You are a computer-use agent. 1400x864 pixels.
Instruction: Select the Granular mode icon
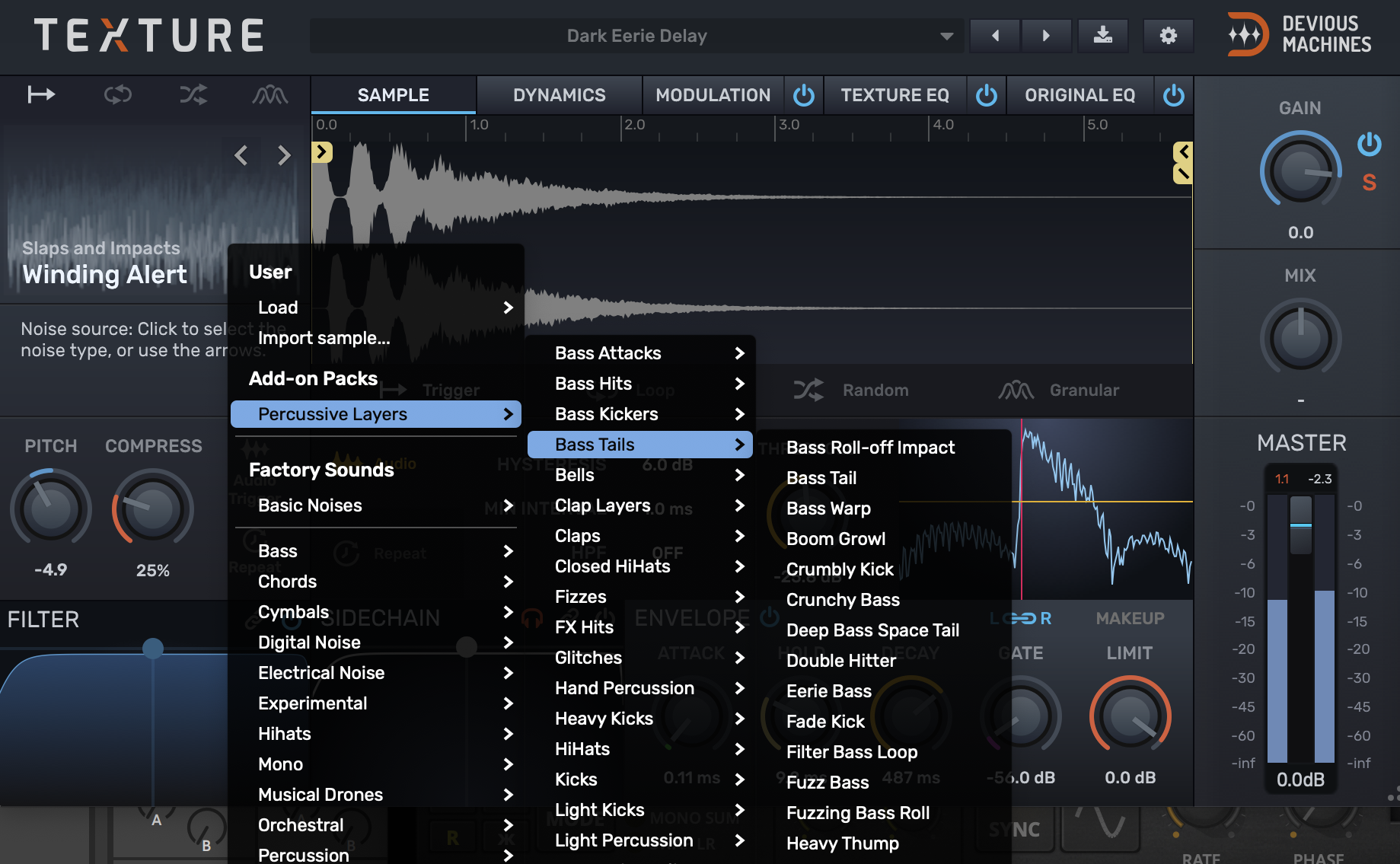(x=270, y=94)
